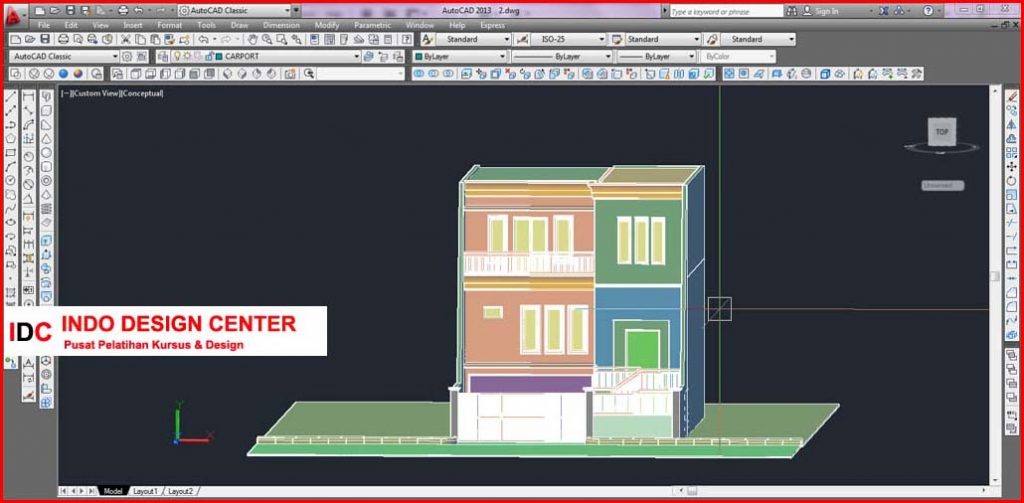Open the Parametric menu
1024x503 pixels.
pyautogui.click(x=372, y=25)
